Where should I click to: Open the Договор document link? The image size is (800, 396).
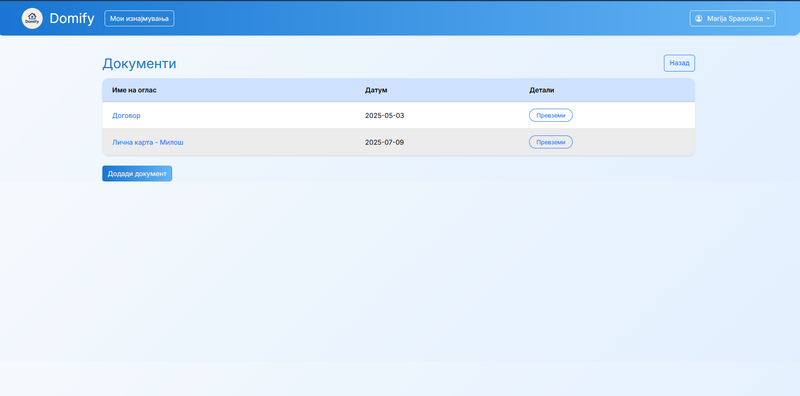pyautogui.click(x=126, y=115)
